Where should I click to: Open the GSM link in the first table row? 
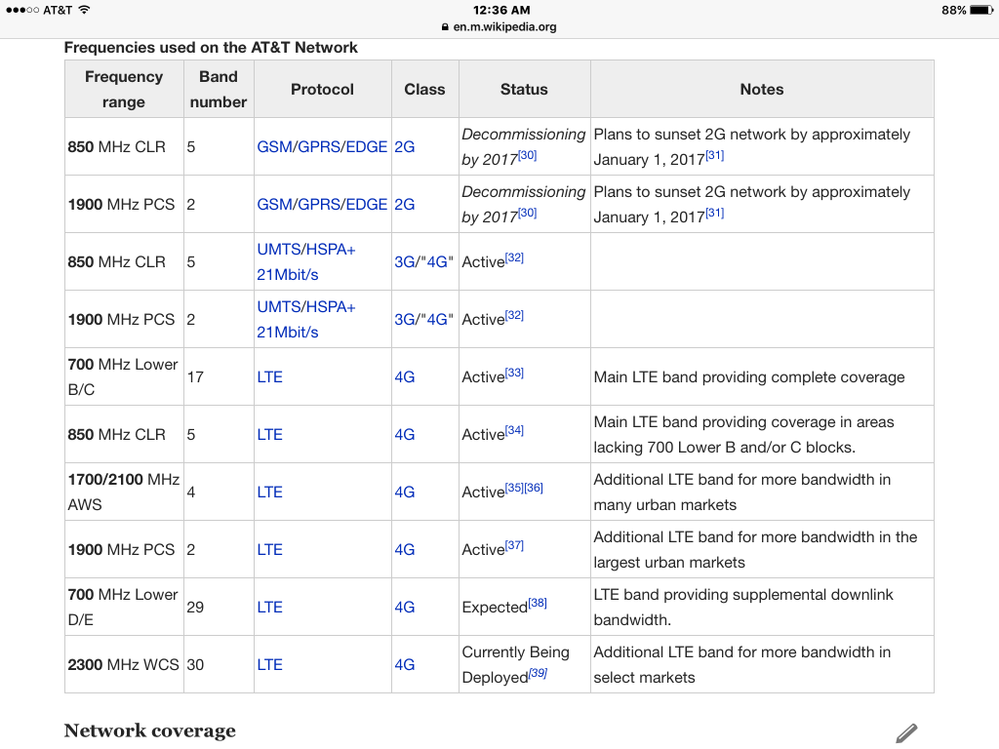273,147
